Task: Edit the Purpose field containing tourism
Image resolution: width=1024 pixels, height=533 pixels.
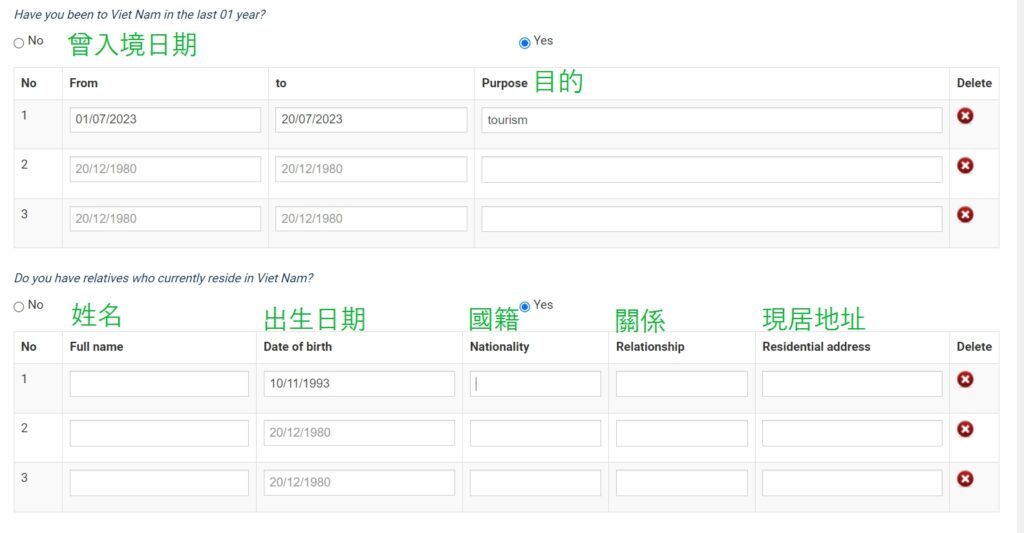Action: [x=711, y=120]
